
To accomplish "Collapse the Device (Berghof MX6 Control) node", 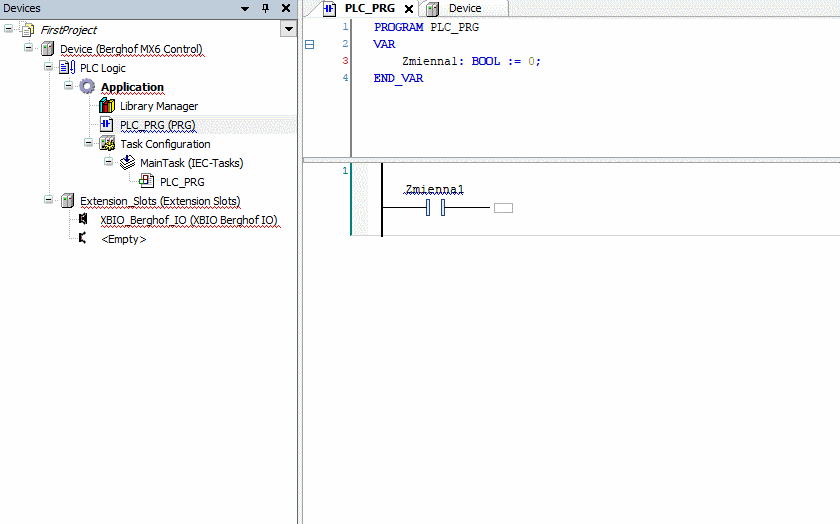I will (x=28, y=47).
